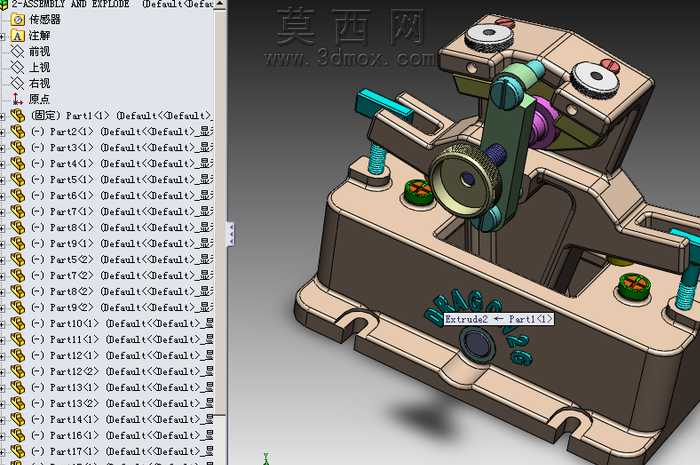Screen dimensions: 700x465
Task: Select the 传感器 tree label
Action: 45,20
